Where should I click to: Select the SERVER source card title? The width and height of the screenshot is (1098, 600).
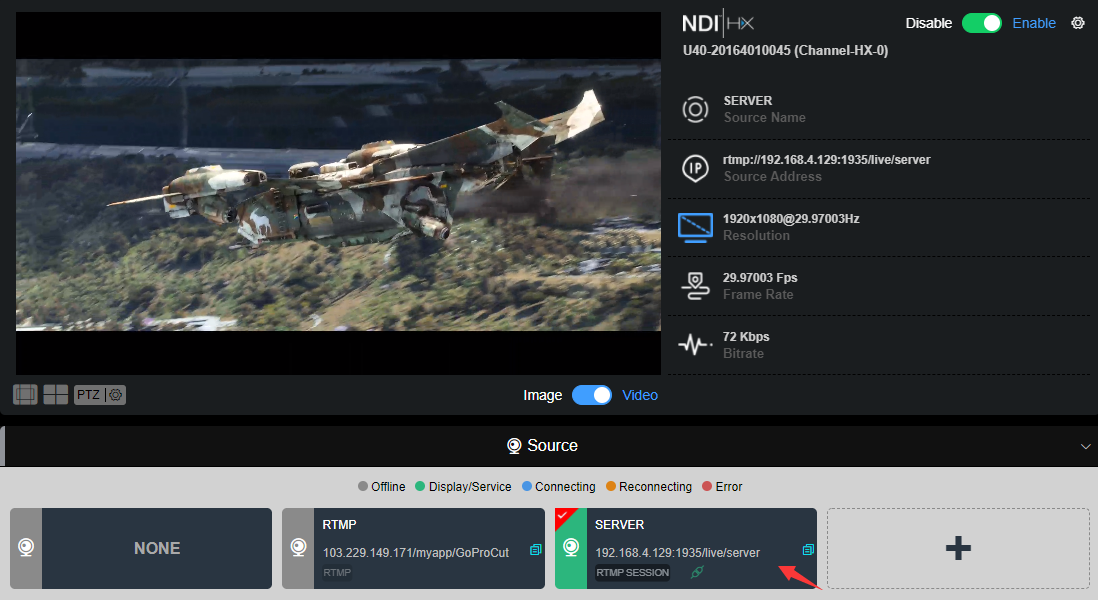click(619, 524)
